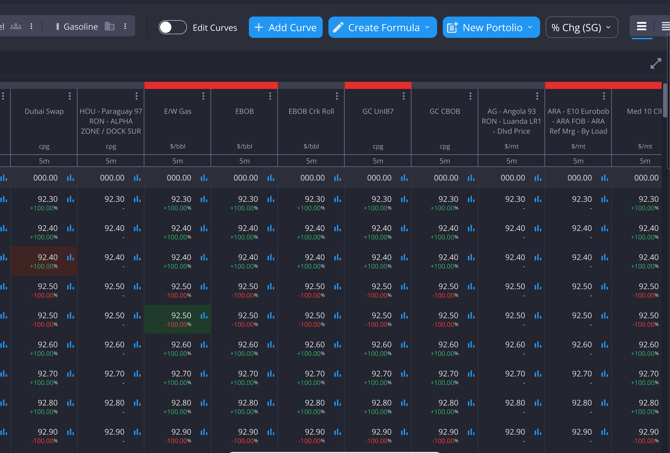Open E/W Gas column options menu
Image resolution: width=670 pixels, height=453 pixels.
(203, 96)
